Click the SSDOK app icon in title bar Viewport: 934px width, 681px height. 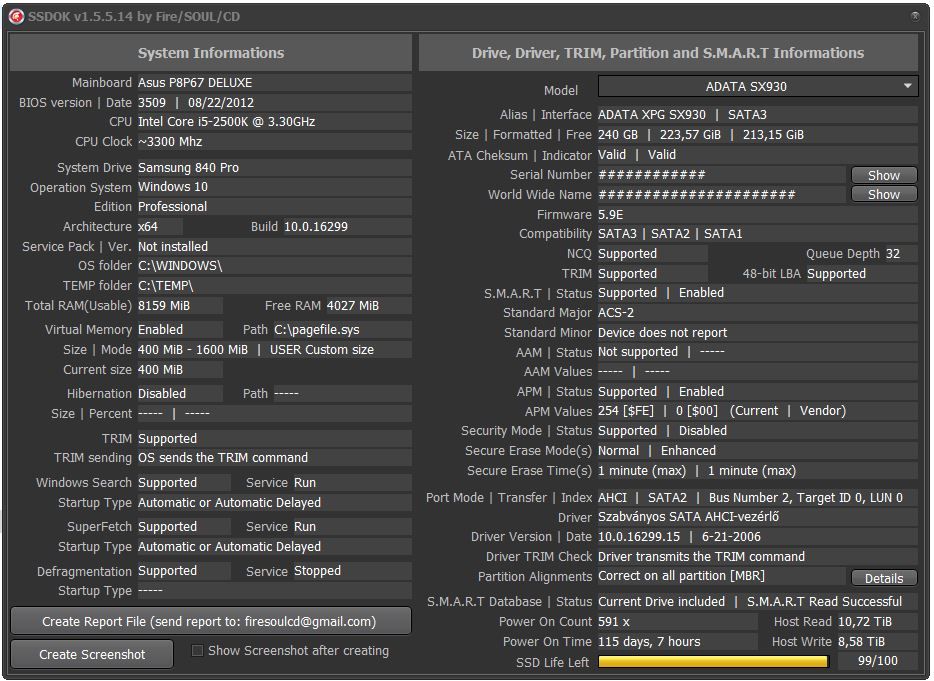[x=16, y=17]
